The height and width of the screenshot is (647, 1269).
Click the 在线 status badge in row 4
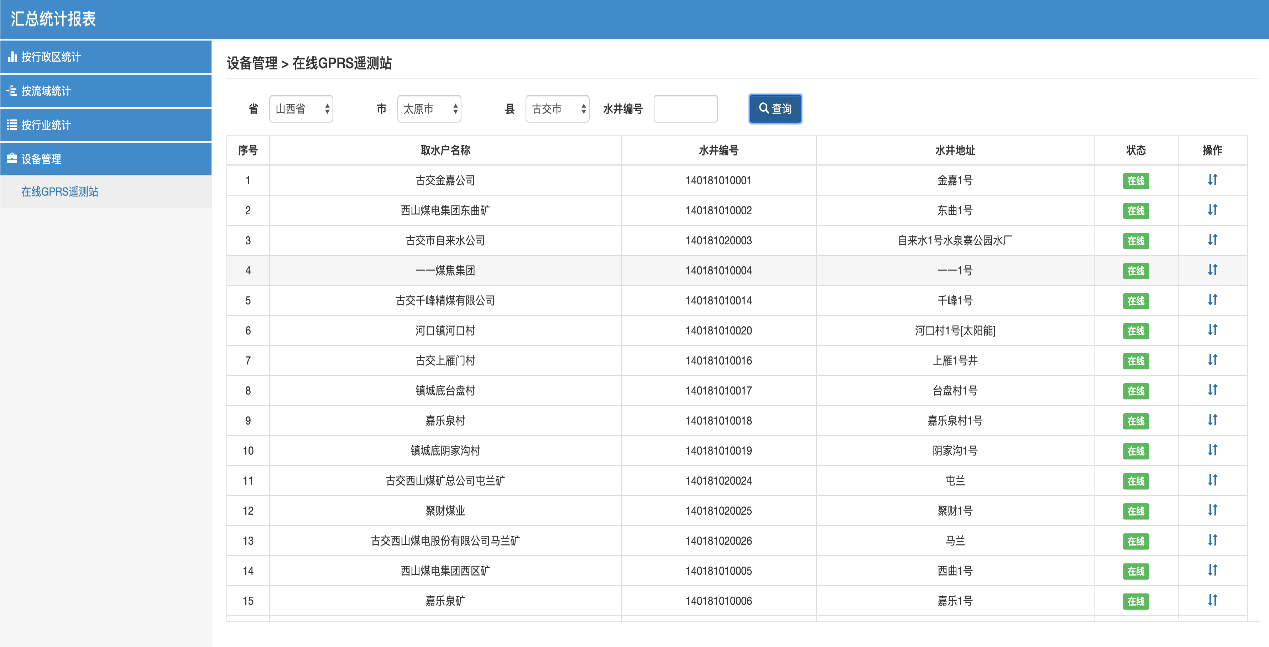(x=1136, y=271)
